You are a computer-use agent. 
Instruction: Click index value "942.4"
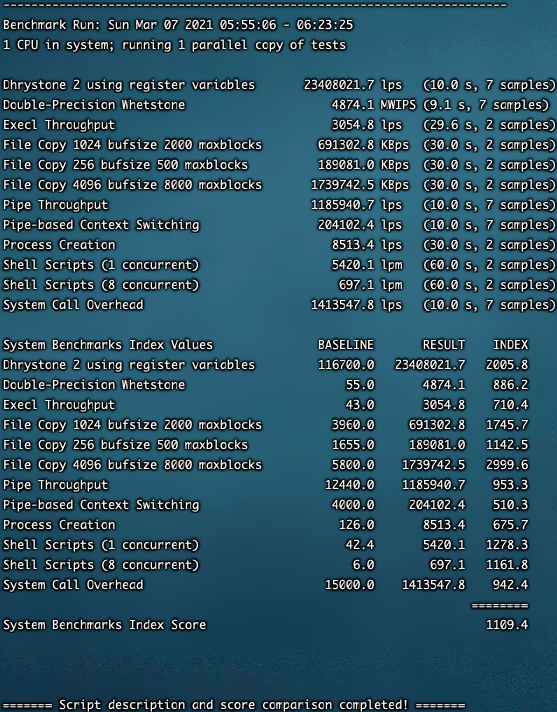click(x=510, y=584)
